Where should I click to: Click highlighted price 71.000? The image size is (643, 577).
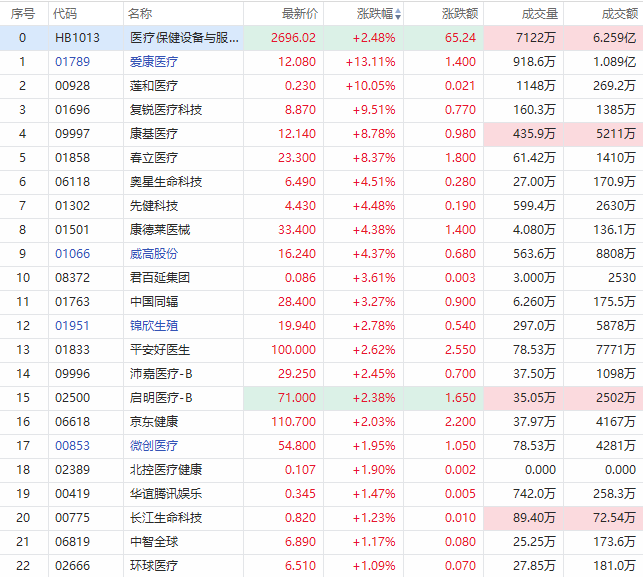[x=297, y=398]
